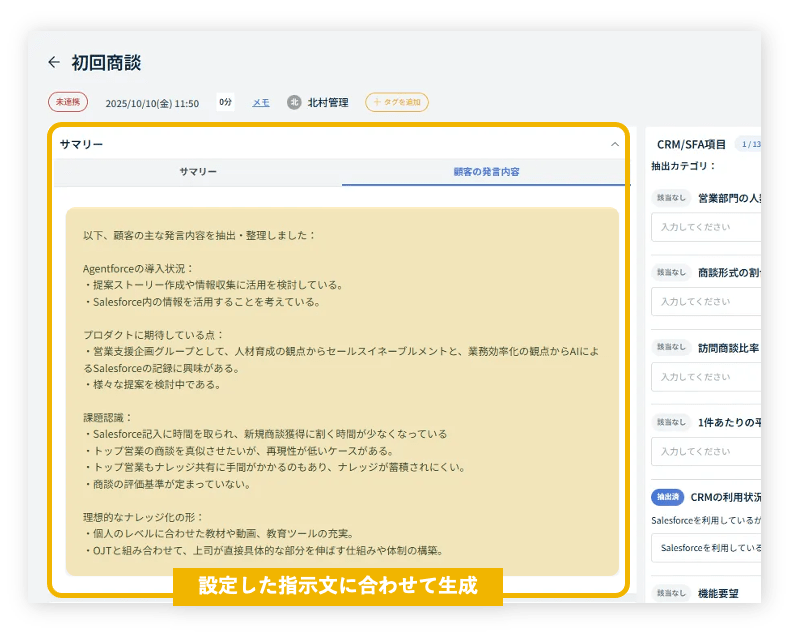
Task: Select the 顧客の発言内容 tab
Action: tap(485, 172)
